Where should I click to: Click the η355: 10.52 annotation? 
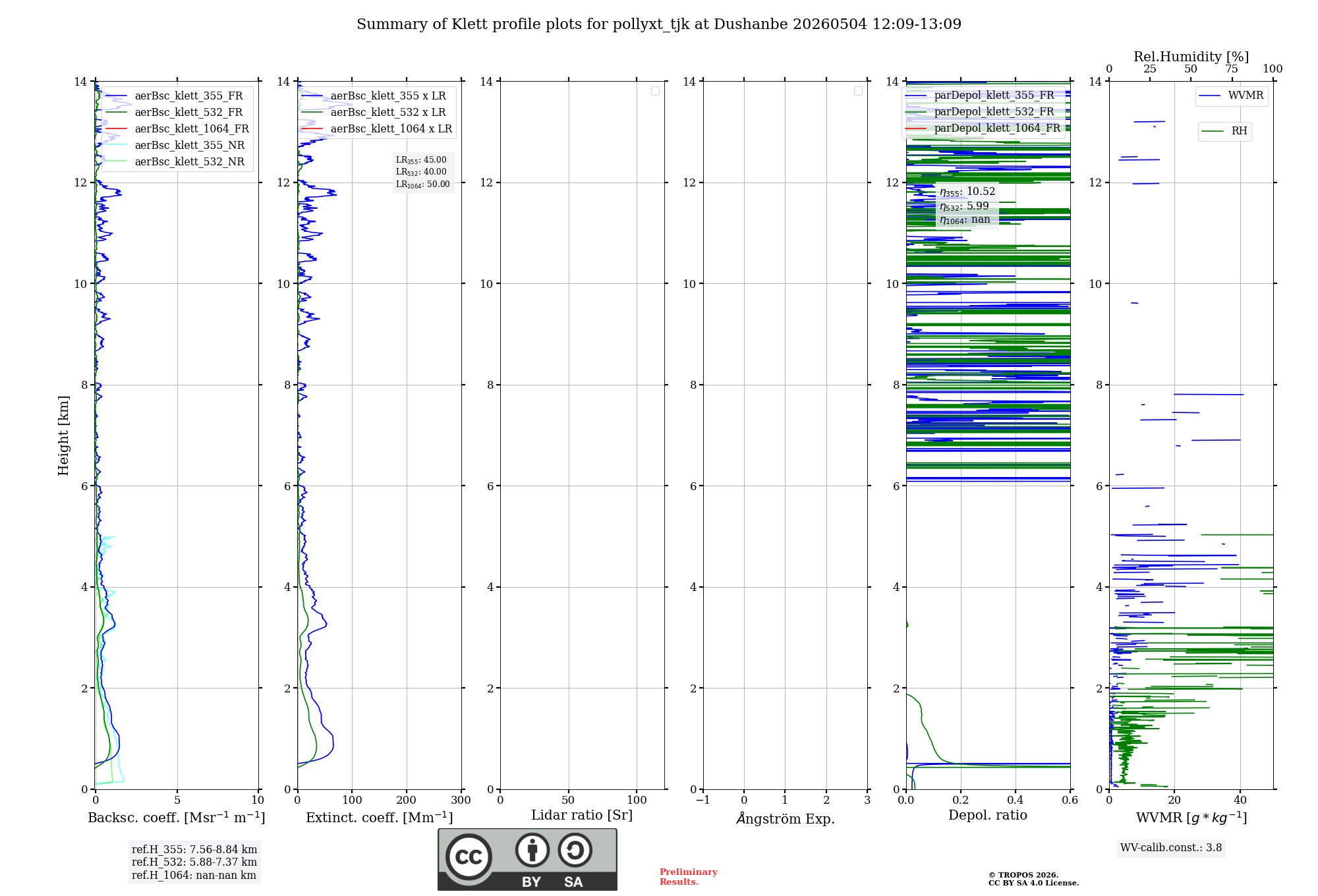point(967,192)
